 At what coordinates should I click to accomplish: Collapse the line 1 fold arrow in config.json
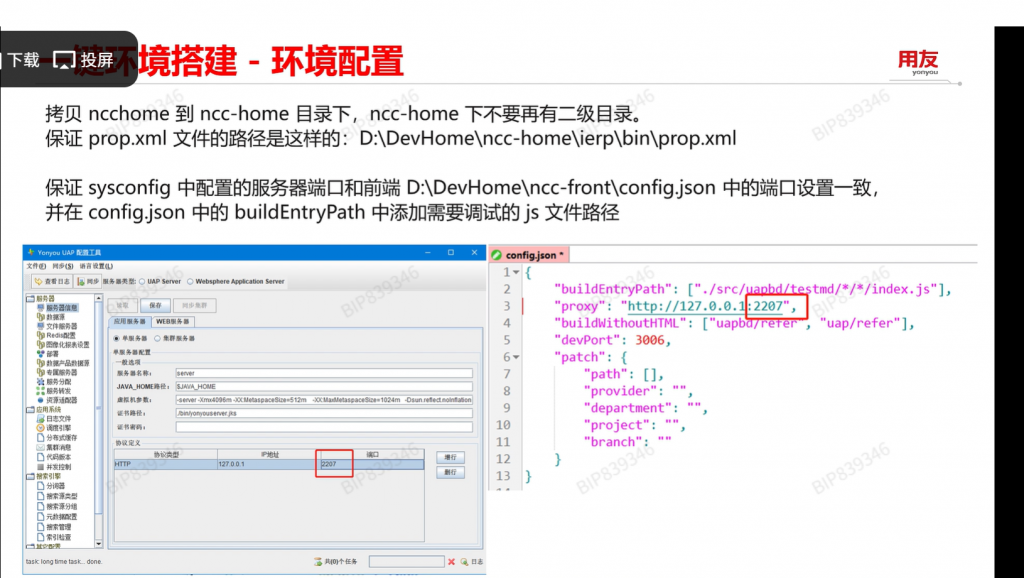pos(515,272)
